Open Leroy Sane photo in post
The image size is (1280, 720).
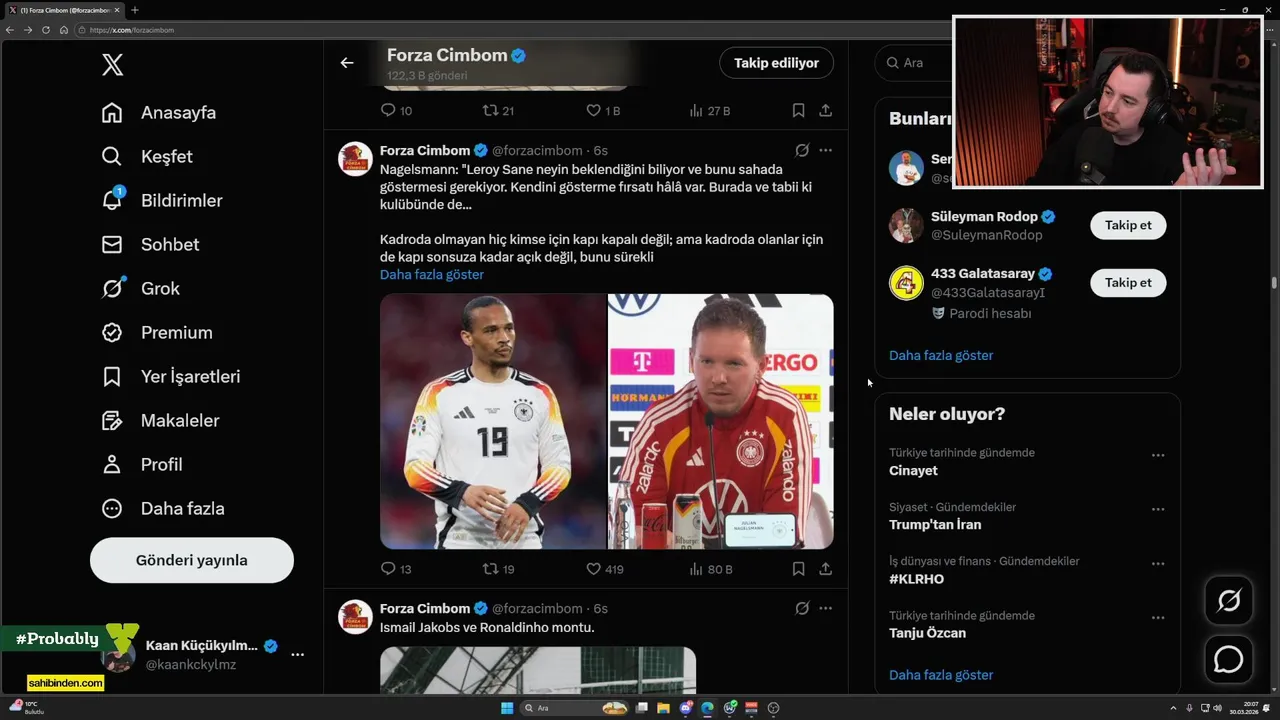coord(493,421)
